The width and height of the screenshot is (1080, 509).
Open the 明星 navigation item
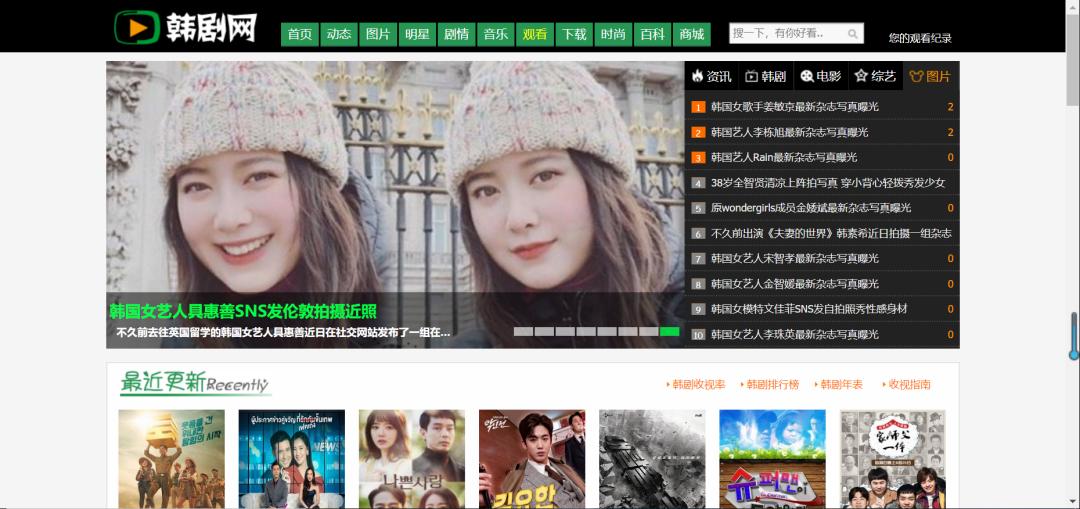[x=417, y=34]
